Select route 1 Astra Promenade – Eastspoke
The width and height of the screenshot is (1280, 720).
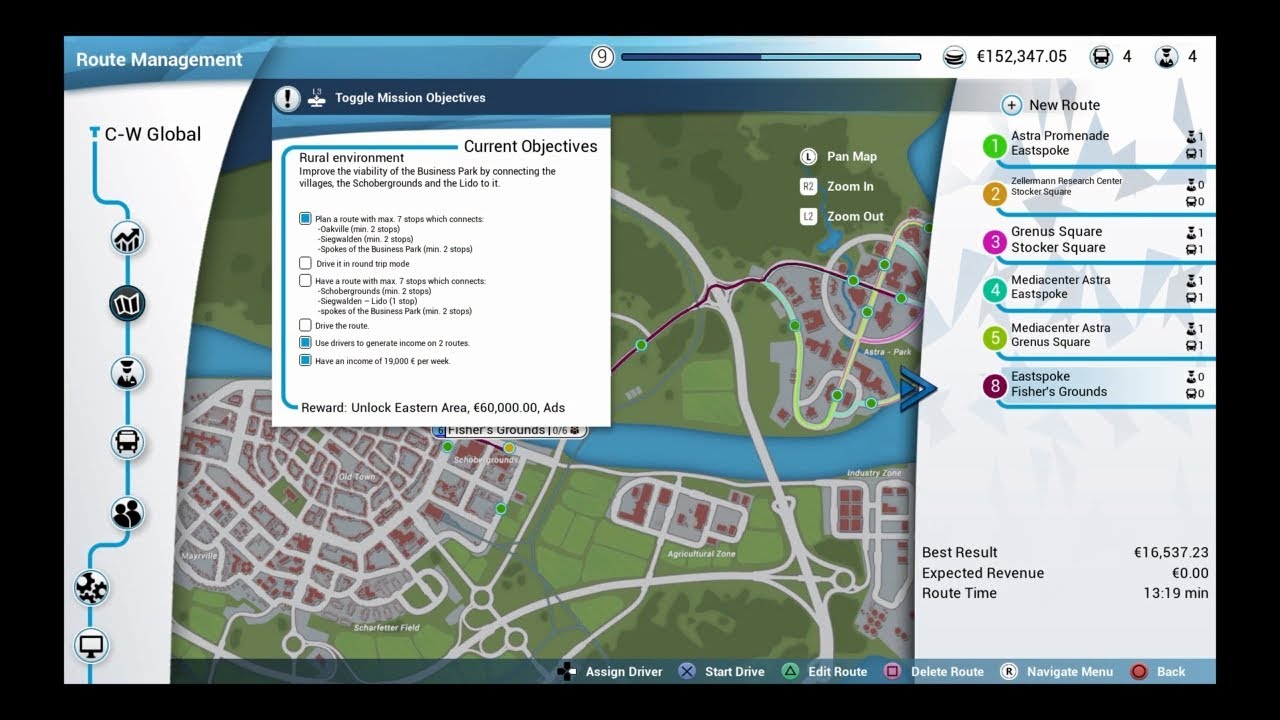1097,144
